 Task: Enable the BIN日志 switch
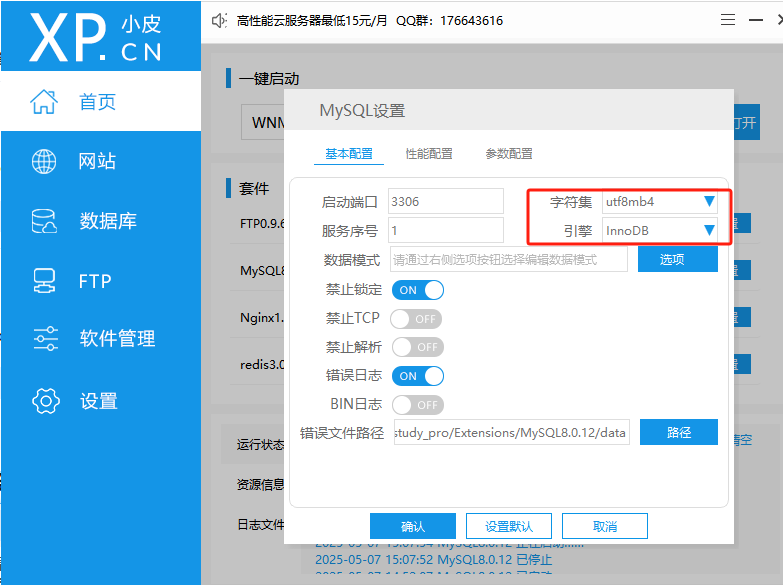click(x=418, y=405)
